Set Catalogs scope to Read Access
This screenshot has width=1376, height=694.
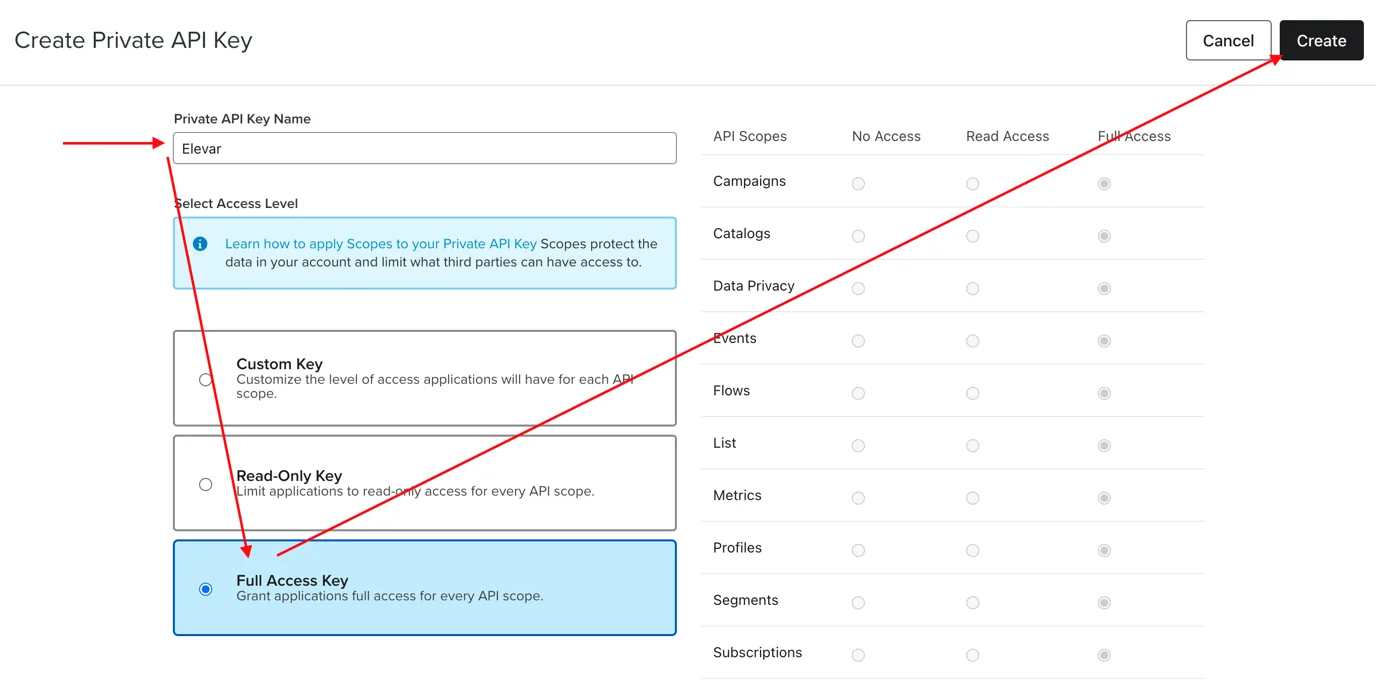[x=972, y=236]
